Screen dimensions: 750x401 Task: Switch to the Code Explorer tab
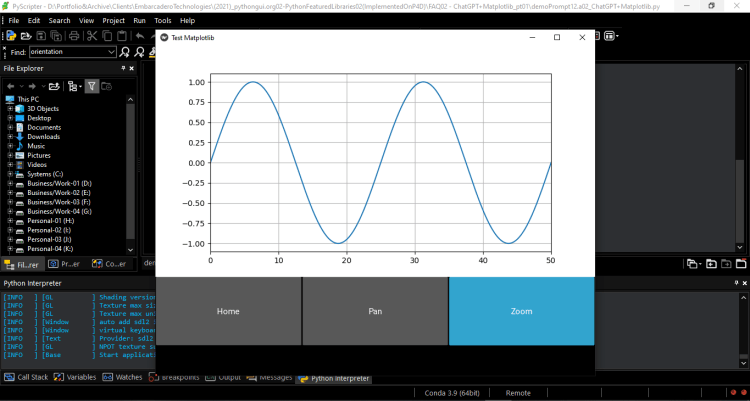[110, 264]
